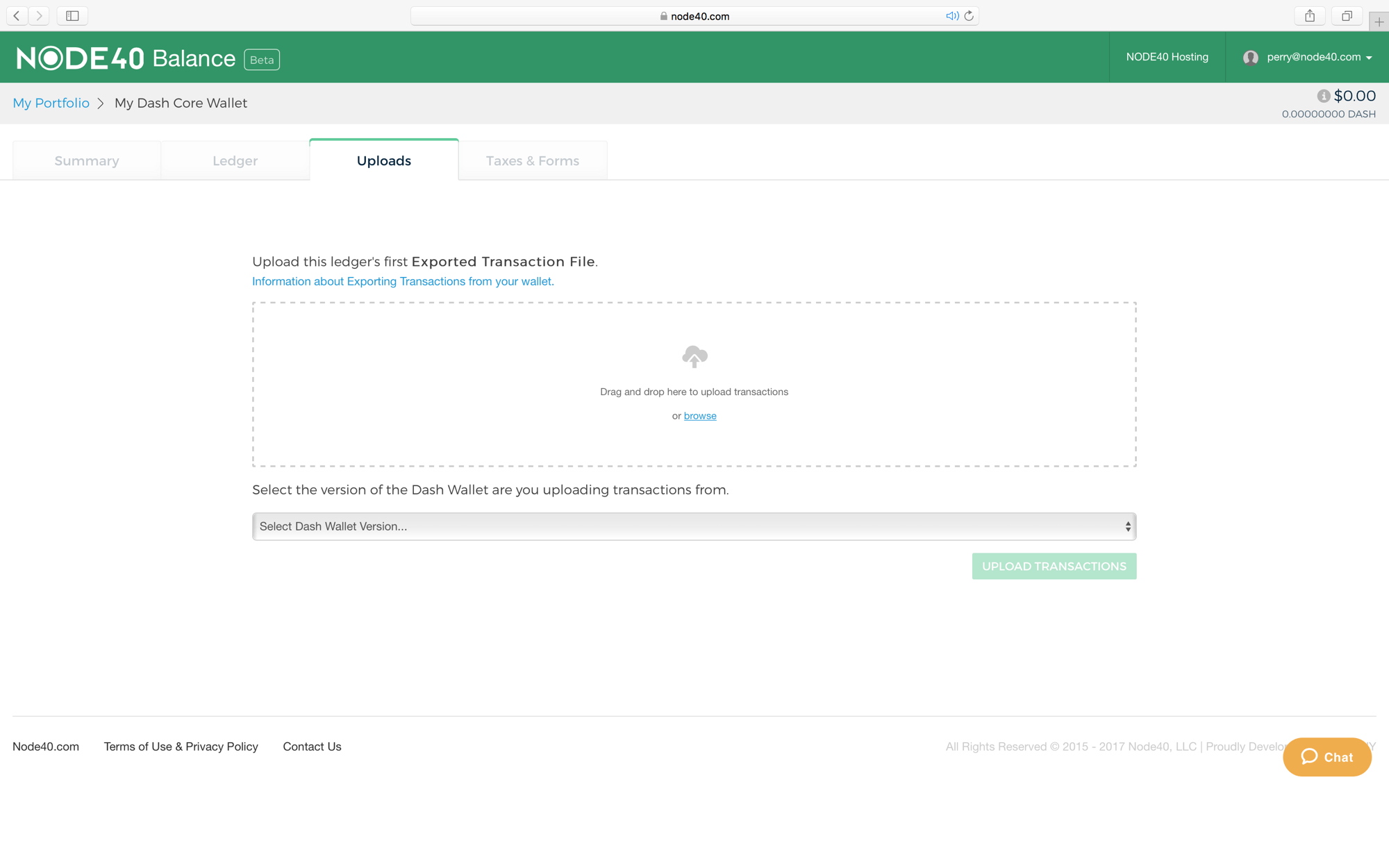Open a new tab with plus button
The height and width of the screenshot is (868, 1389).
pos(1379,22)
